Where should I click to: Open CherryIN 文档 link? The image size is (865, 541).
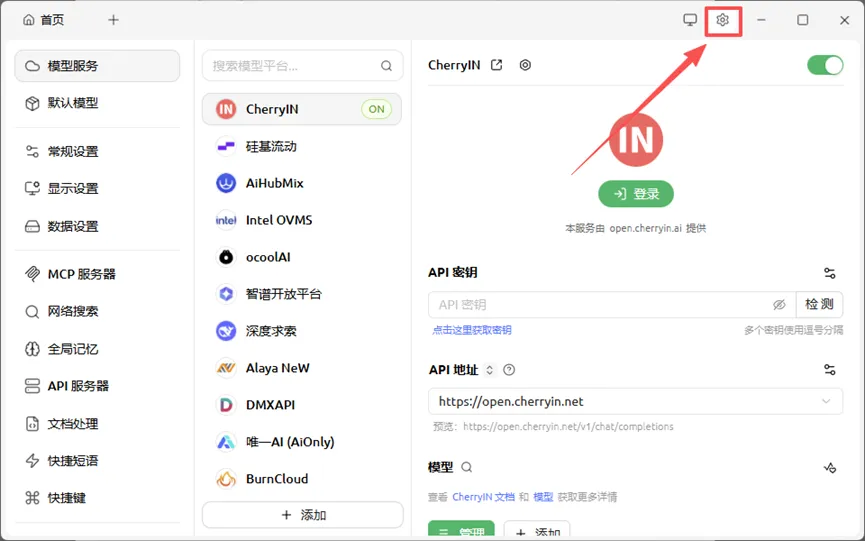point(483,497)
